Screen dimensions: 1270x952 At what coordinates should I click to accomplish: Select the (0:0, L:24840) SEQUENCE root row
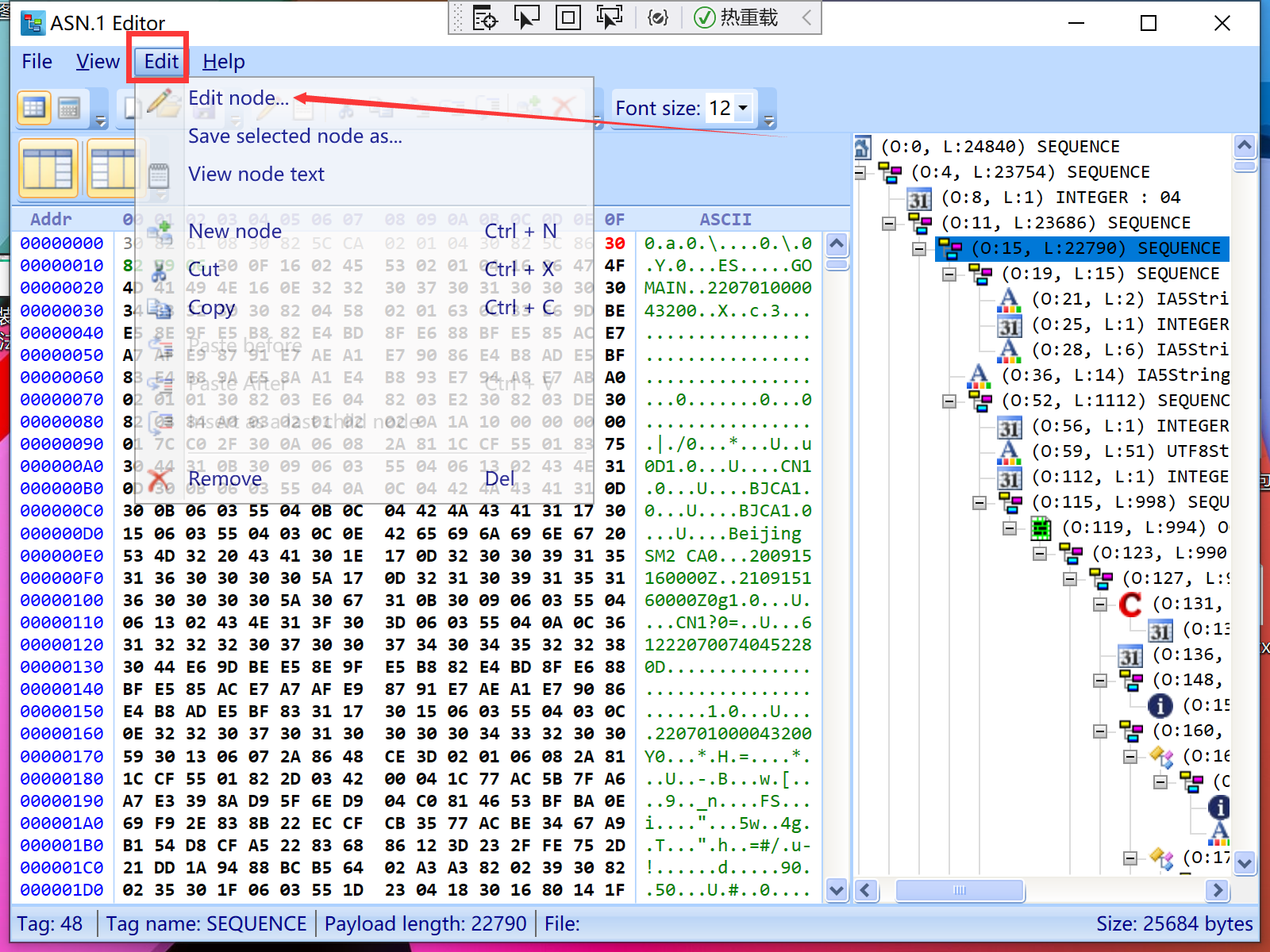[1000, 147]
